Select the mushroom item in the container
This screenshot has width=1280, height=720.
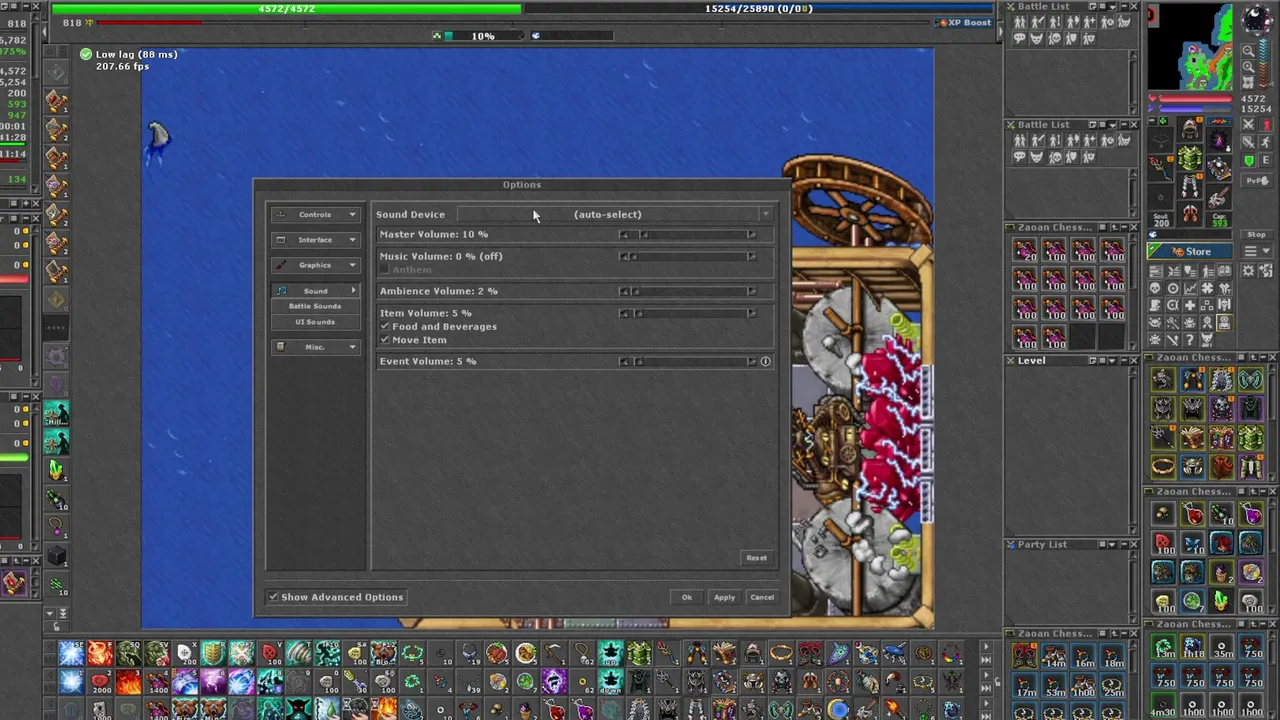[x=1161, y=513]
